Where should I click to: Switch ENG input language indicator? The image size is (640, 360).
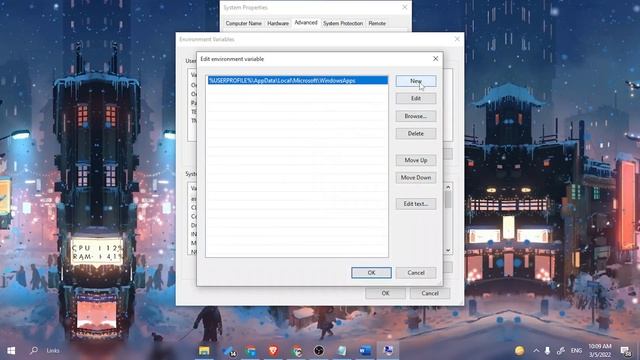[x=576, y=351]
